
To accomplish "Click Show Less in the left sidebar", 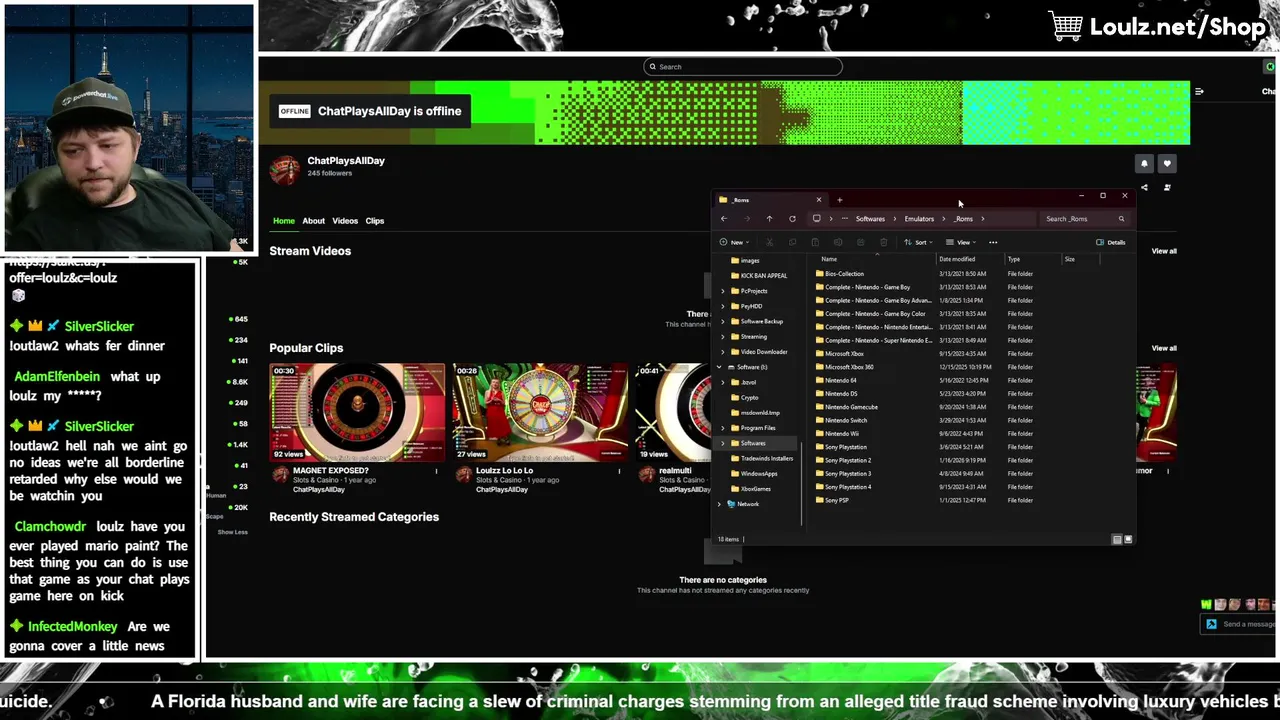I will pyautogui.click(x=232, y=532).
